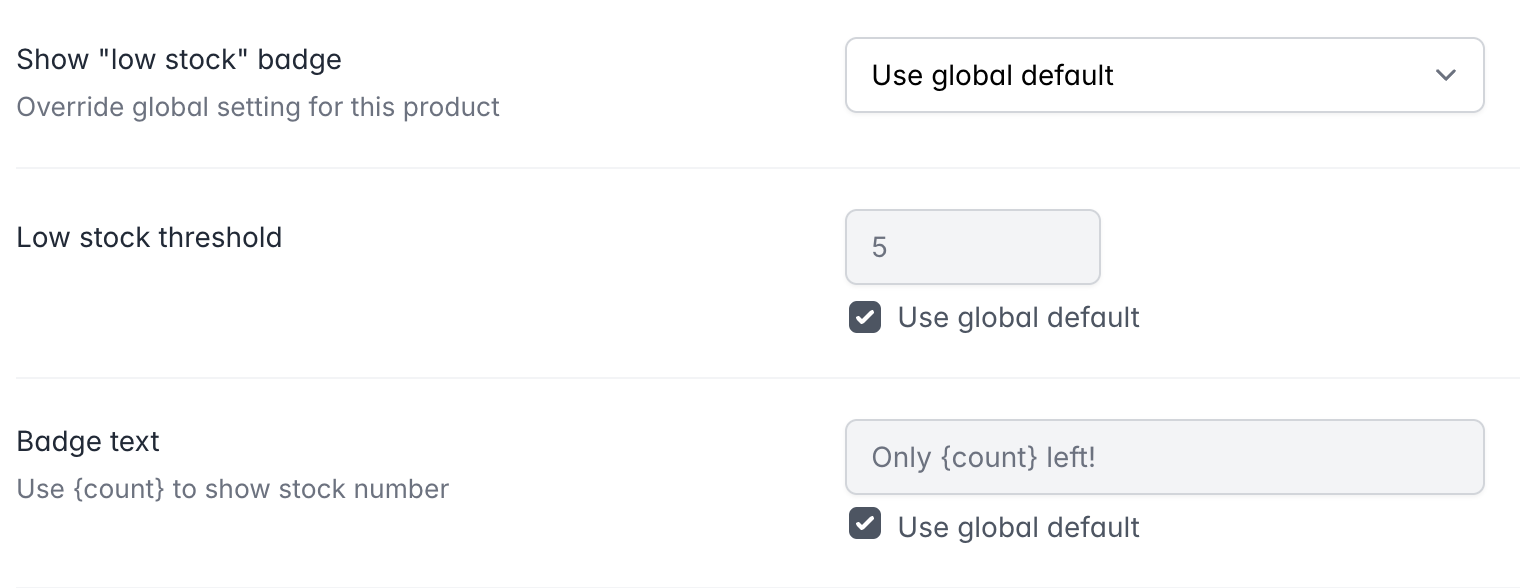Screen dimensions: 1520x588
Task: Click the Show "low stock" badge setting label
Action: [x=179, y=59]
